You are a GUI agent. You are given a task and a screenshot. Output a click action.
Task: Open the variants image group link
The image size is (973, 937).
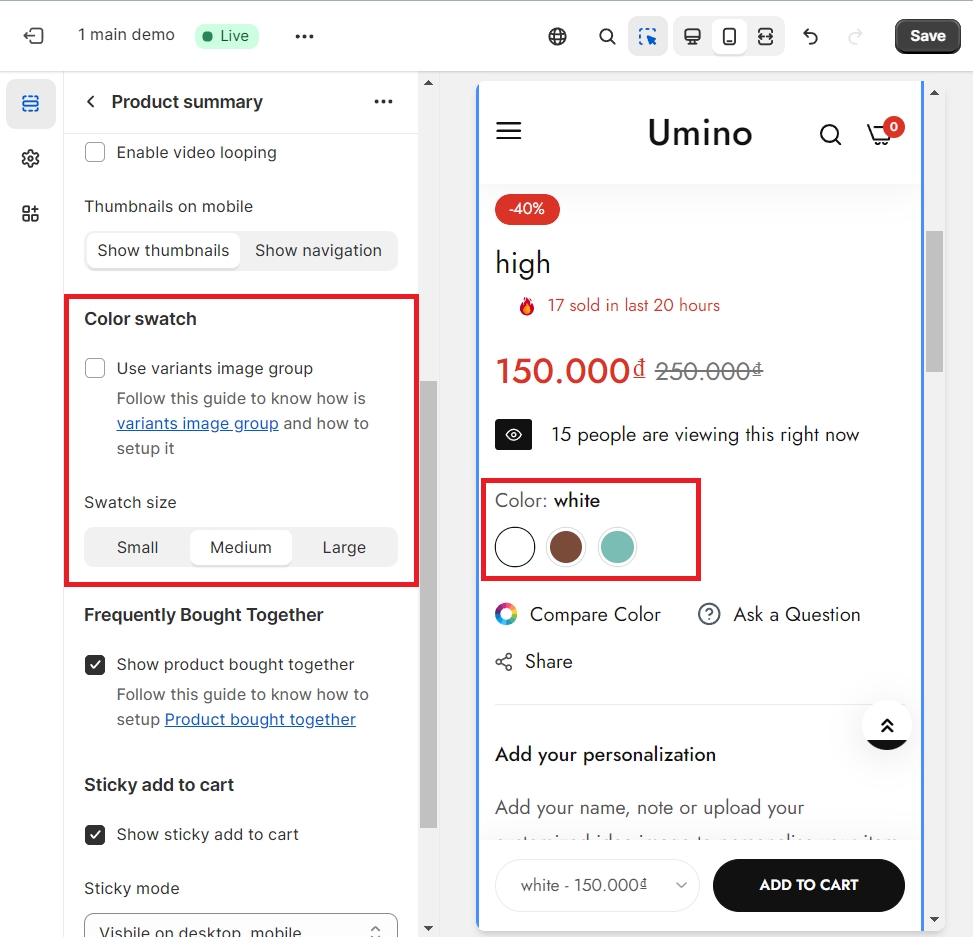[197, 423]
